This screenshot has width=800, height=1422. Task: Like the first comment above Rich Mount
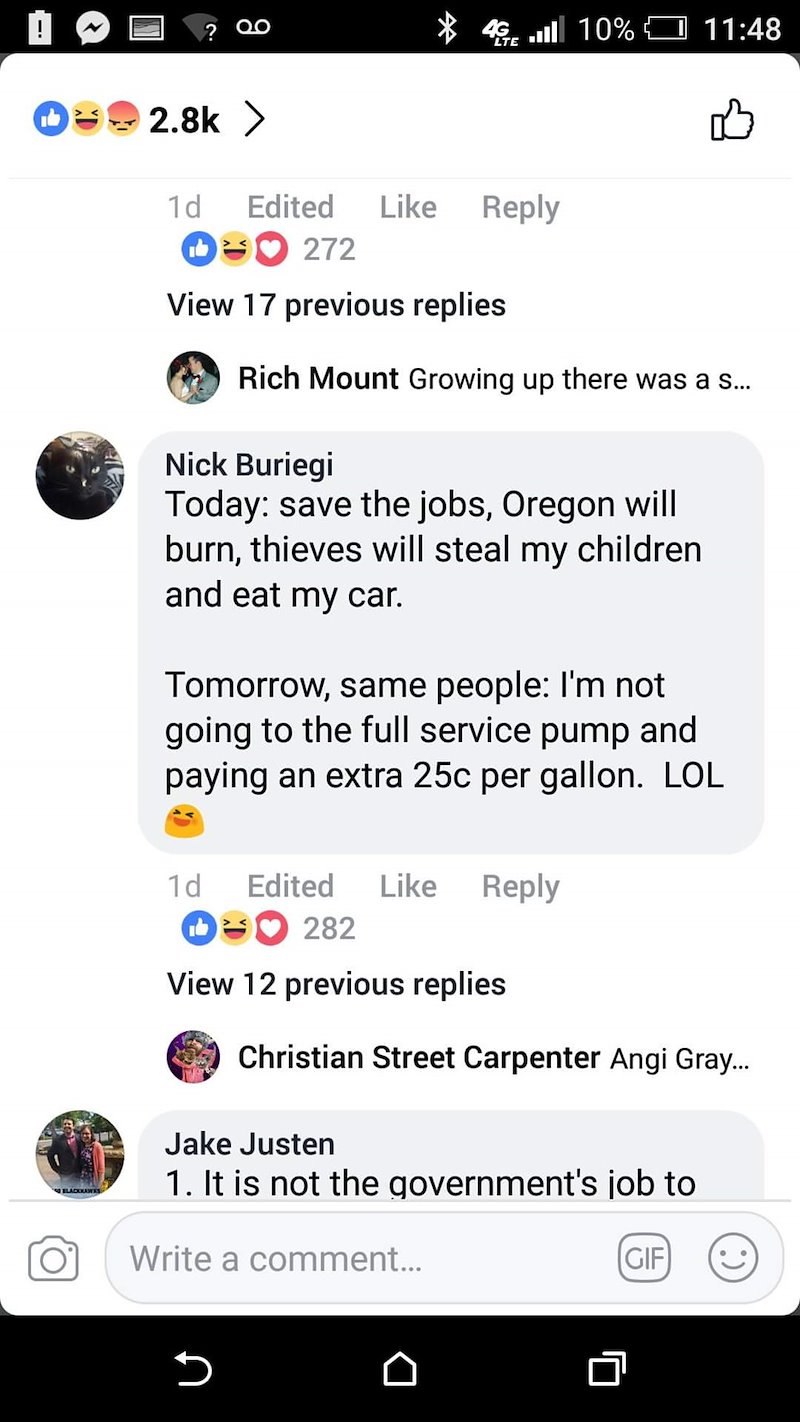coord(408,207)
